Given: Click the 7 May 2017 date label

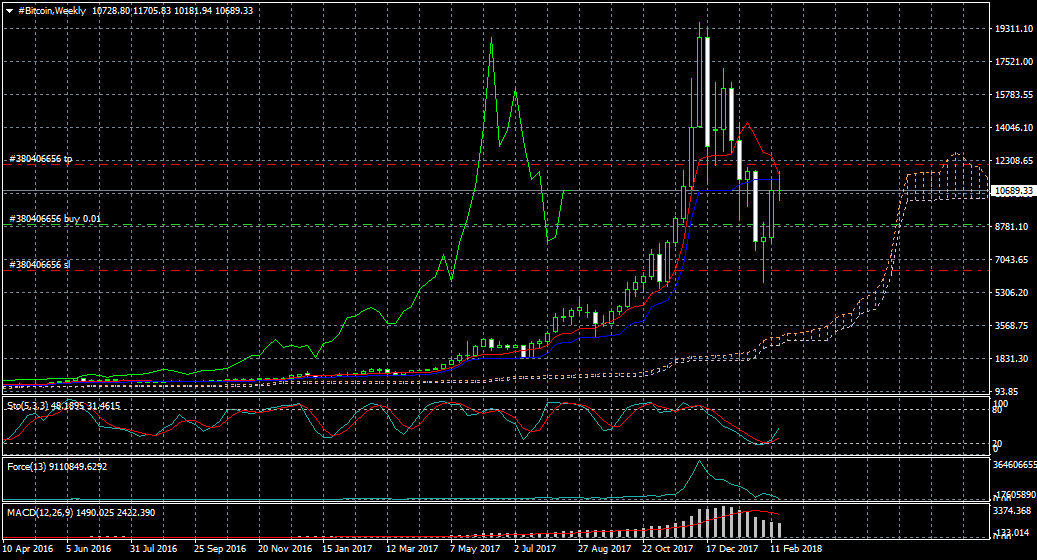Looking at the screenshot, I should 475,549.
